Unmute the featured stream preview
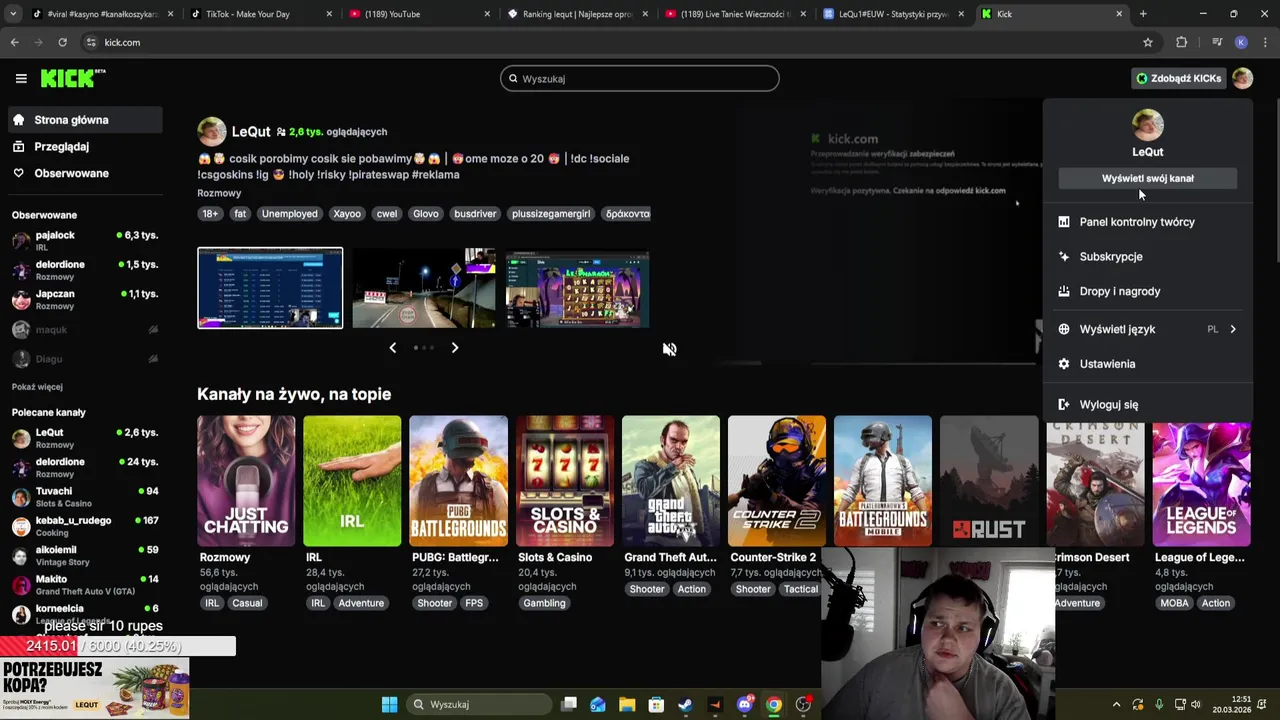The width and height of the screenshot is (1280, 720). (669, 349)
